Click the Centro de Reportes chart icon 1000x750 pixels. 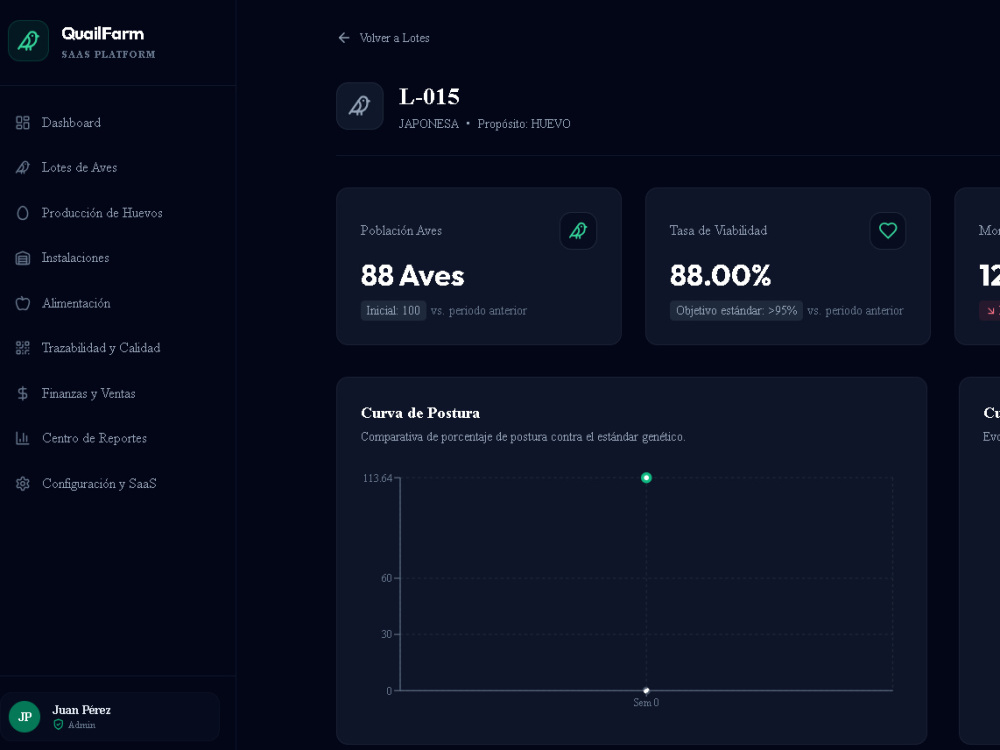[23, 438]
